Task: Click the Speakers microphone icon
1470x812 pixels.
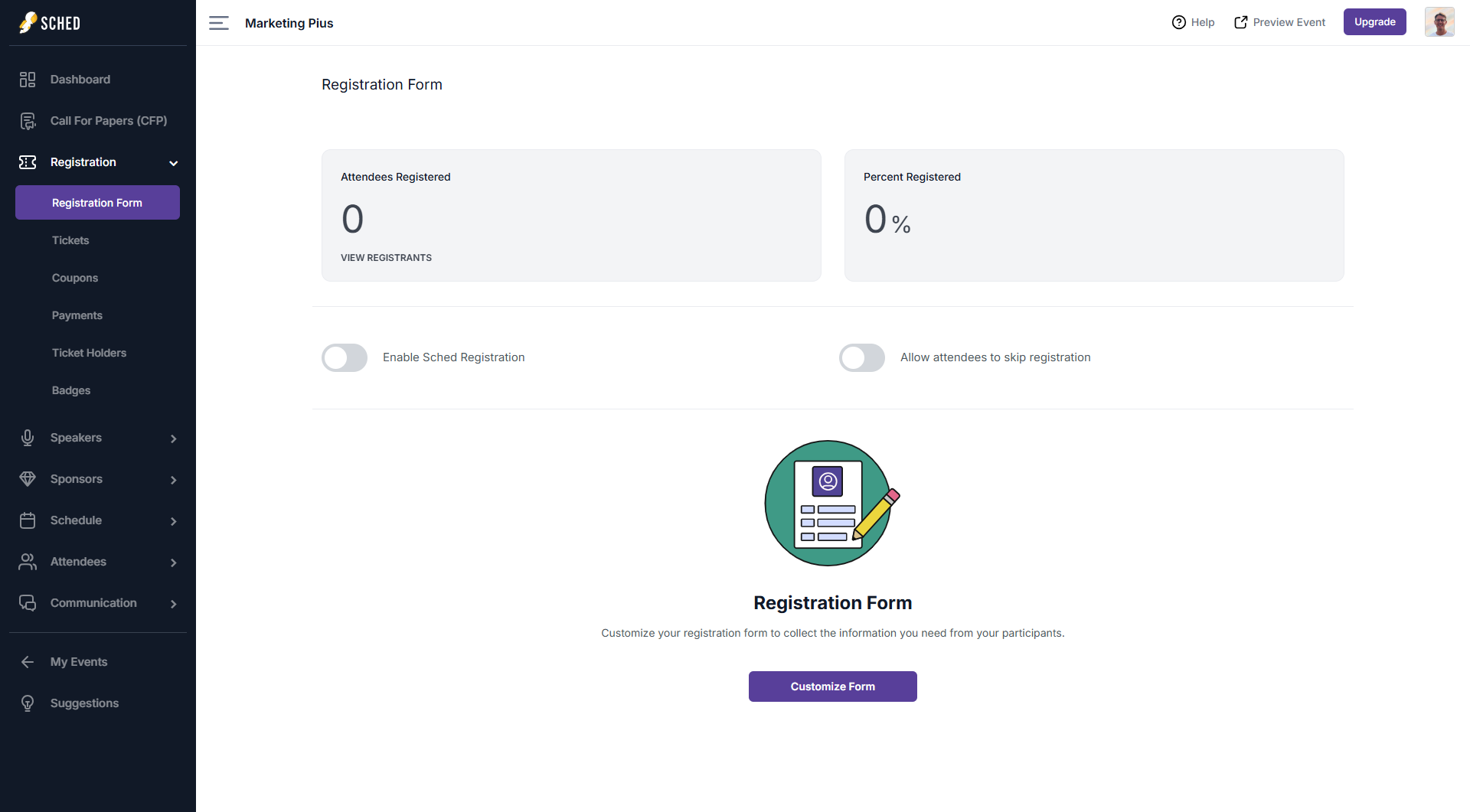Action: tap(28, 438)
